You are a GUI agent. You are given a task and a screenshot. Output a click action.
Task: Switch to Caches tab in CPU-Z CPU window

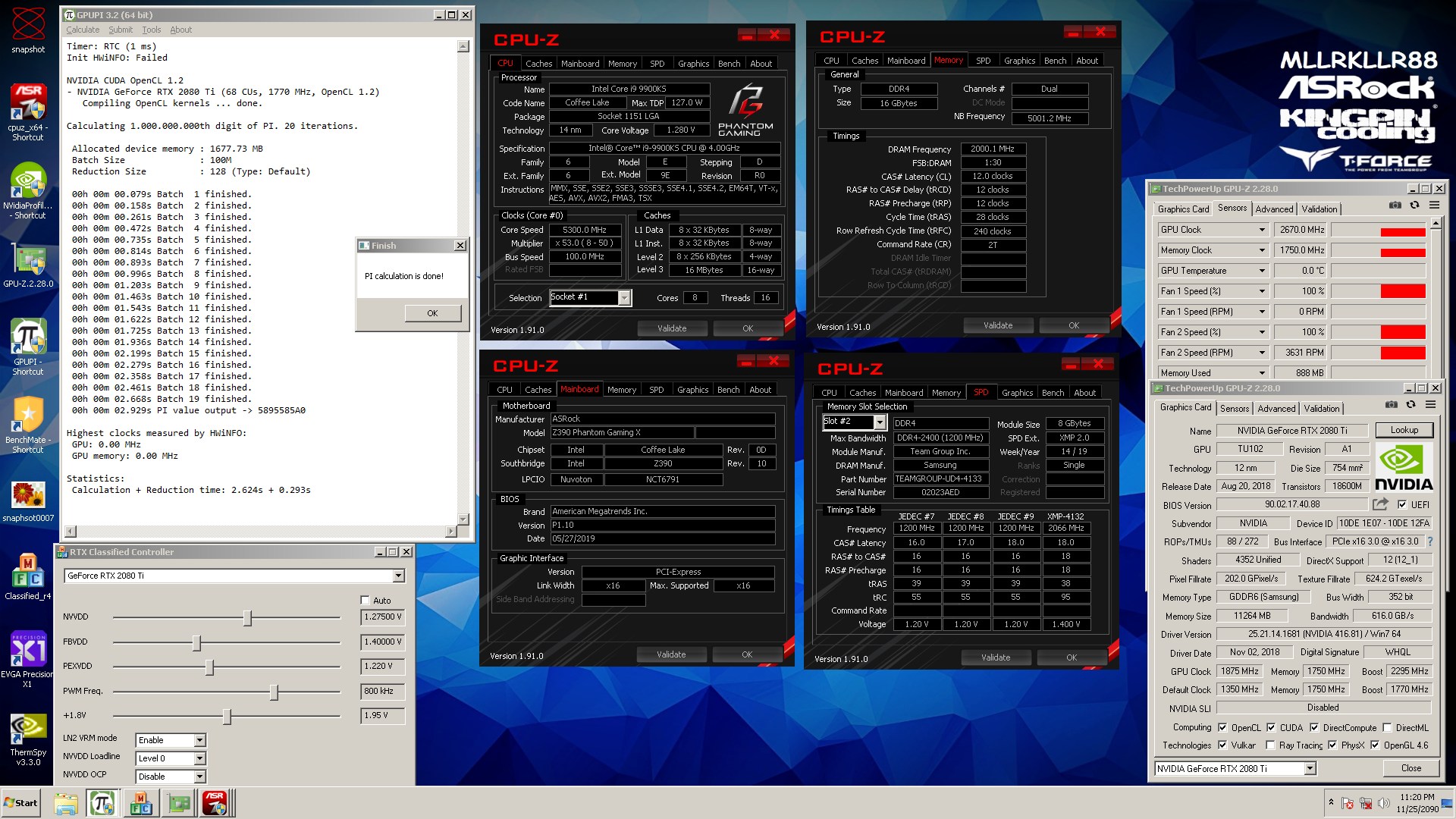click(x=539, y=64)
